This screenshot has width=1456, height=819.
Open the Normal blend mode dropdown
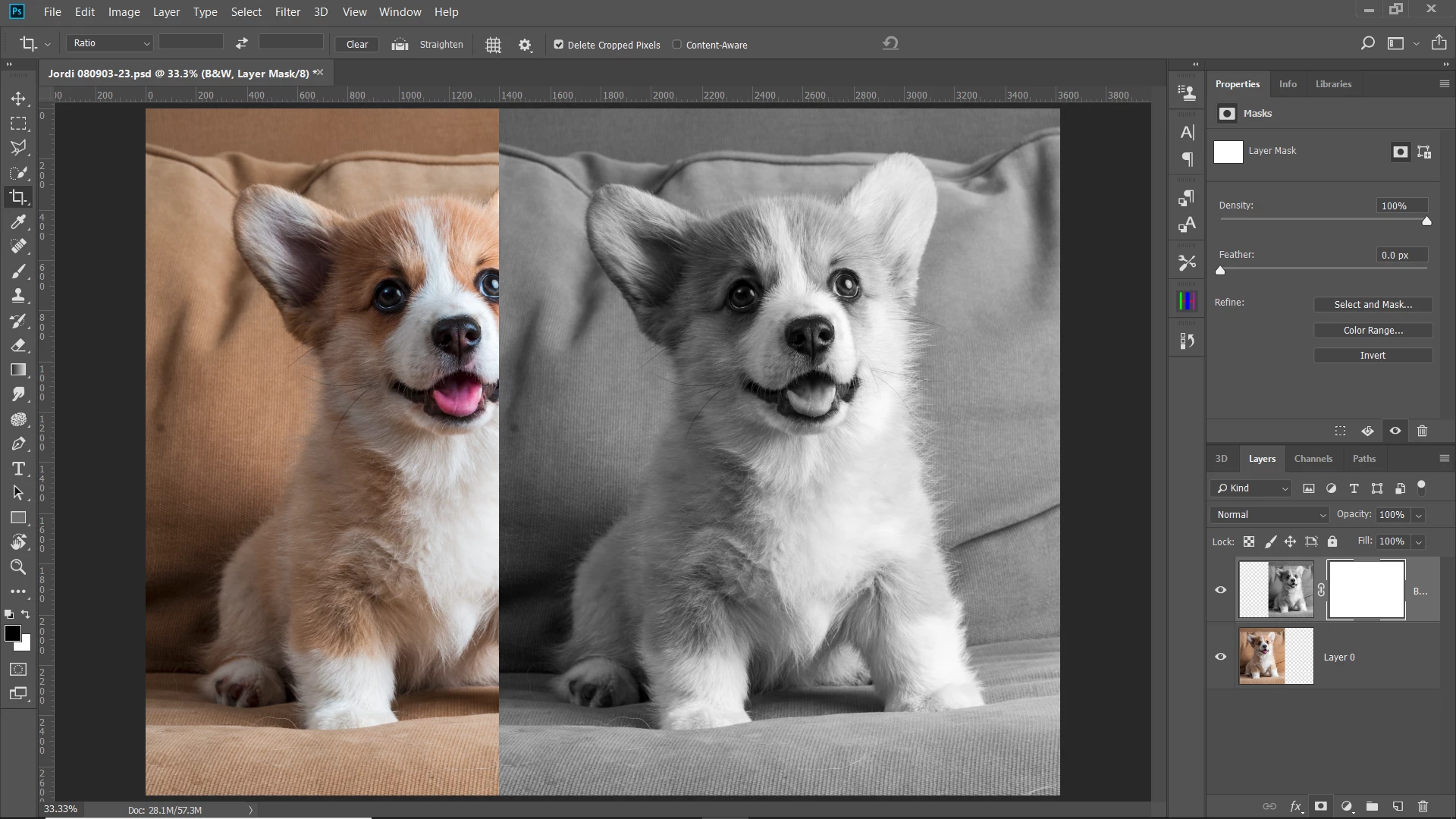(1270, 515)
